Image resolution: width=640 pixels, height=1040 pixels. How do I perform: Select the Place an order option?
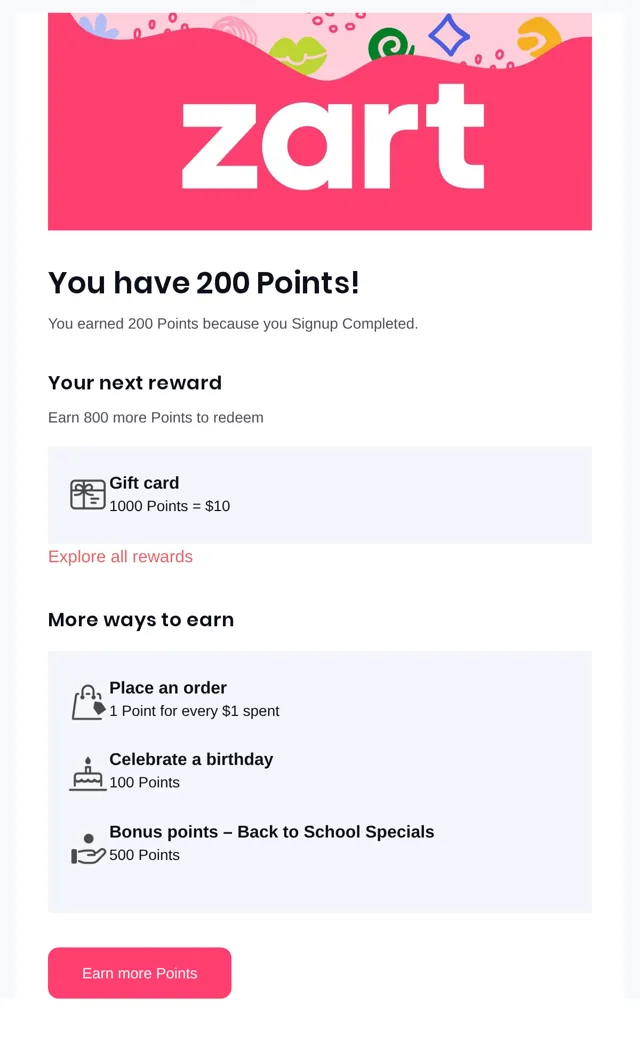click(x=168, y=688)
